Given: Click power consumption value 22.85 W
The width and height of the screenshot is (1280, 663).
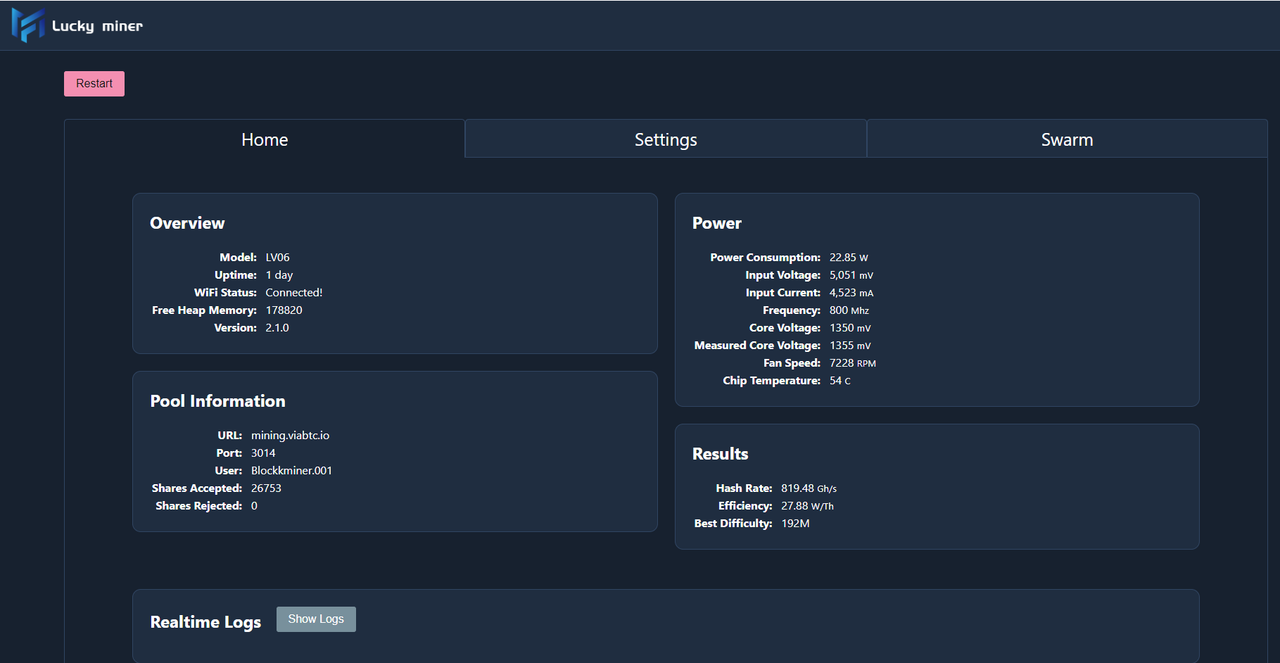Looking at the screenshot, I should tap(849, 258).
